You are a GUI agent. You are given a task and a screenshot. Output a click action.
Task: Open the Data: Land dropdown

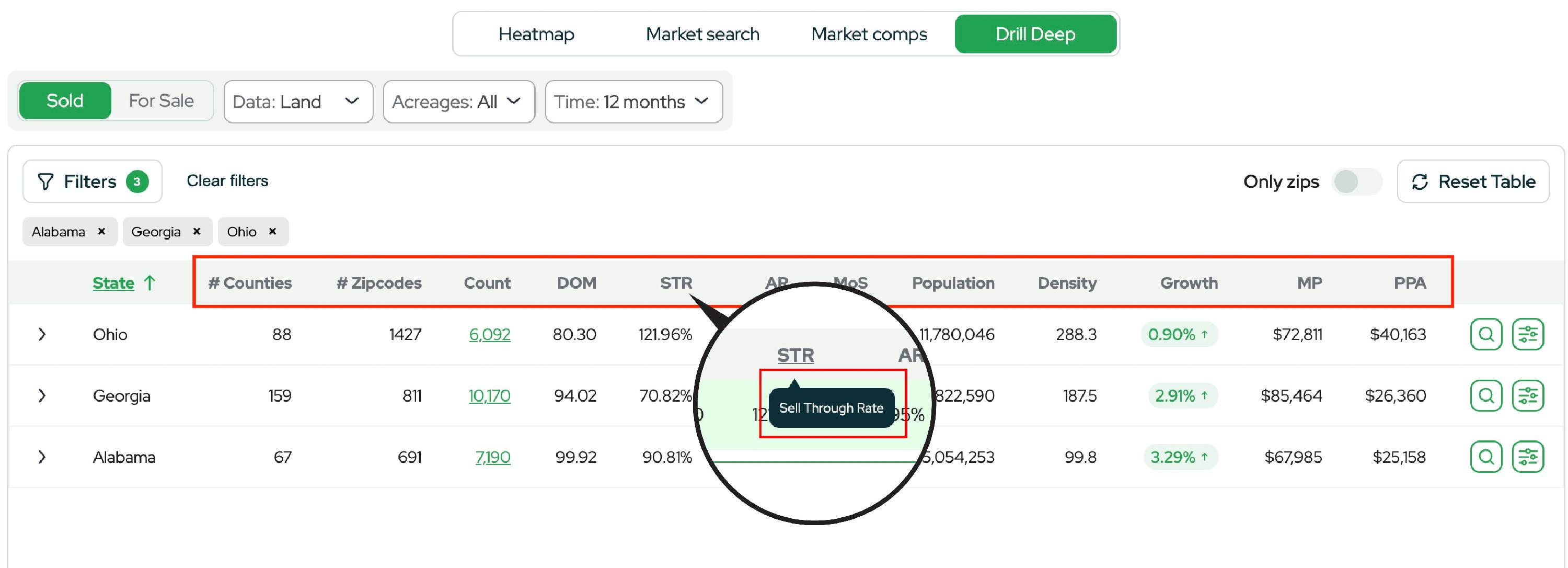[x=297, y=101]
